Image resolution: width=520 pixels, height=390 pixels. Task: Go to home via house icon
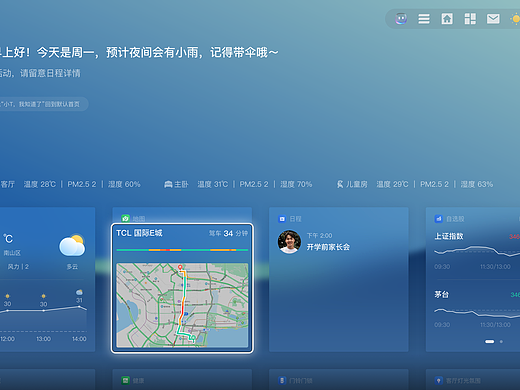(x=447, y=19)
